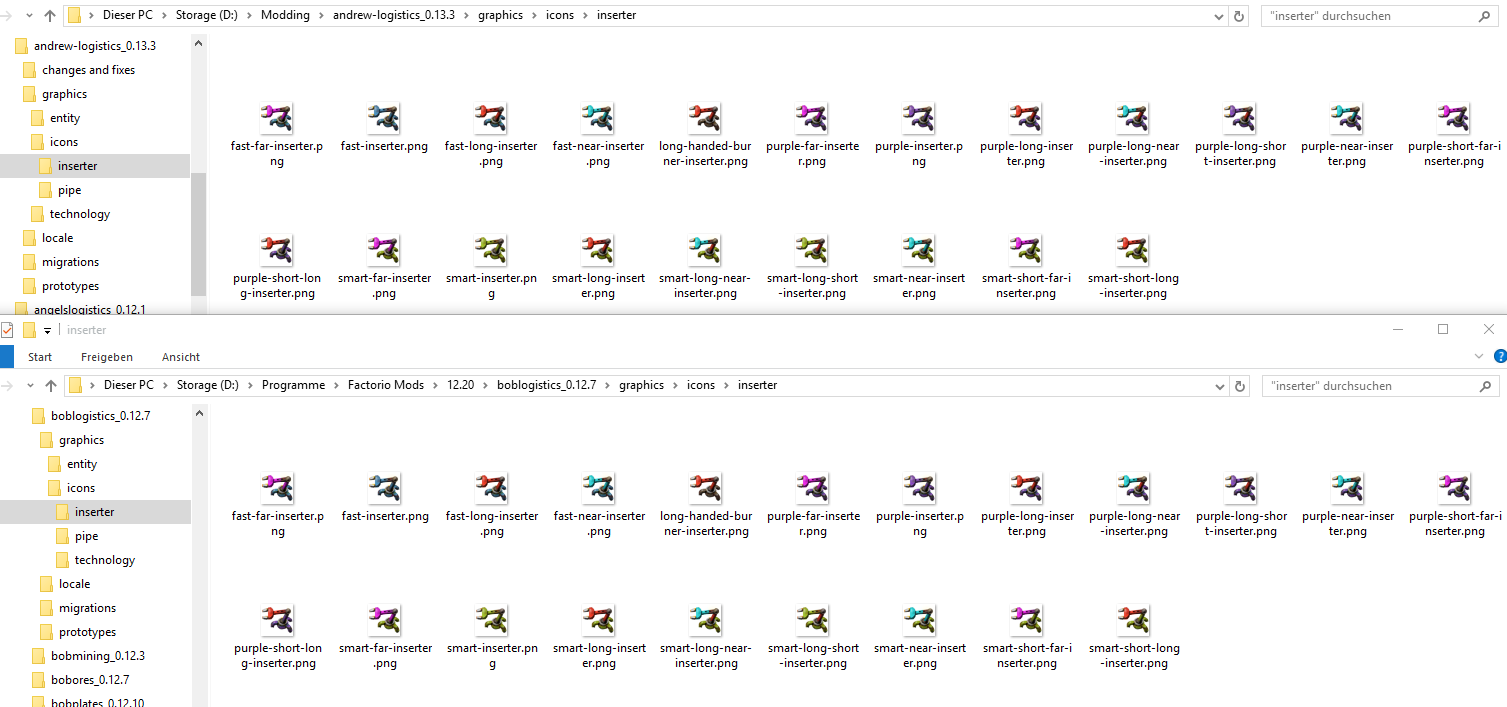This screenshot has height=707, width=1507.
Task: Go up one level in the andrew-logistics window
Action: pos(50,16)
